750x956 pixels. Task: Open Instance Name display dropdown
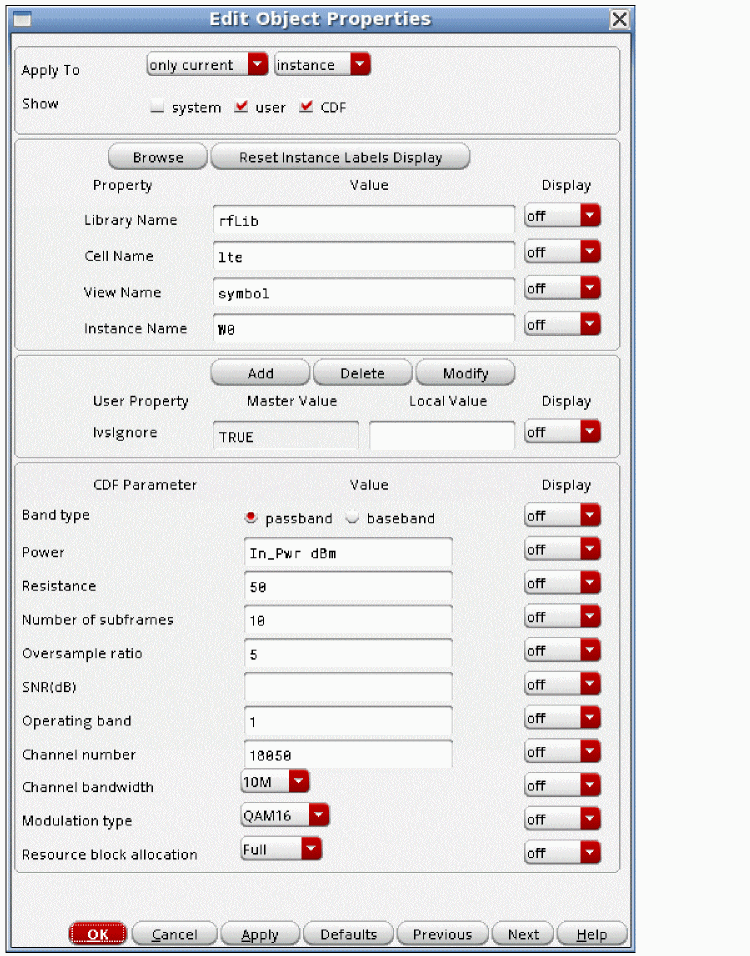point(562,324)
